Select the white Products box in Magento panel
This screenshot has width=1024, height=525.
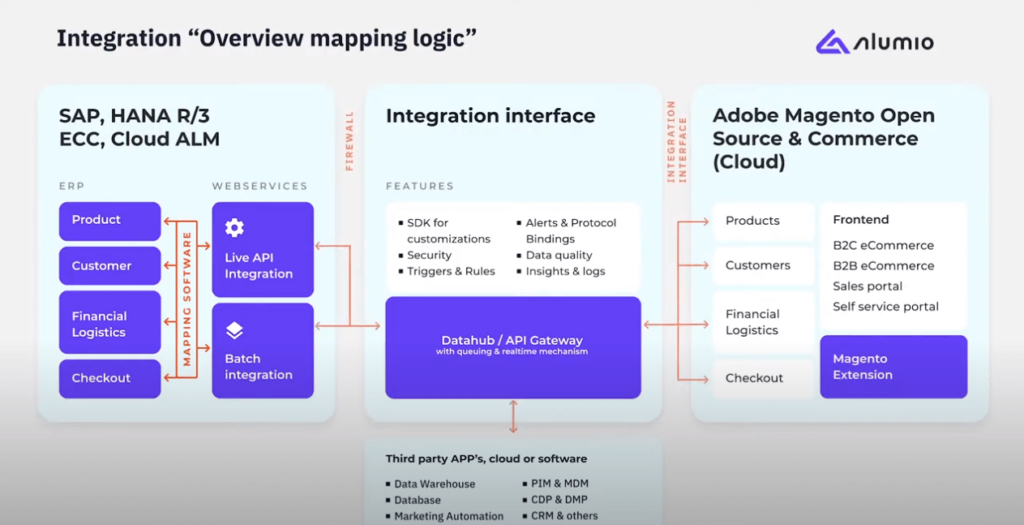click(x=763, y=221)
